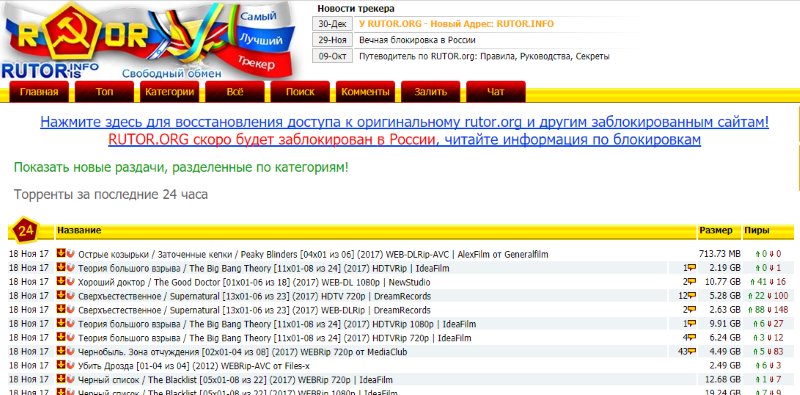Open the Залить upload tab
Viewport: 800px width, 395px height.
click(431, 92)
